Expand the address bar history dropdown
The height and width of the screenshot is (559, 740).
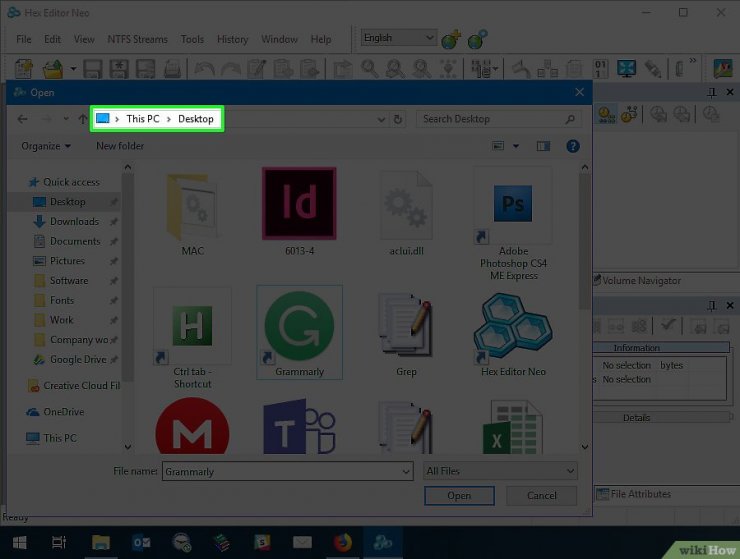381,119
